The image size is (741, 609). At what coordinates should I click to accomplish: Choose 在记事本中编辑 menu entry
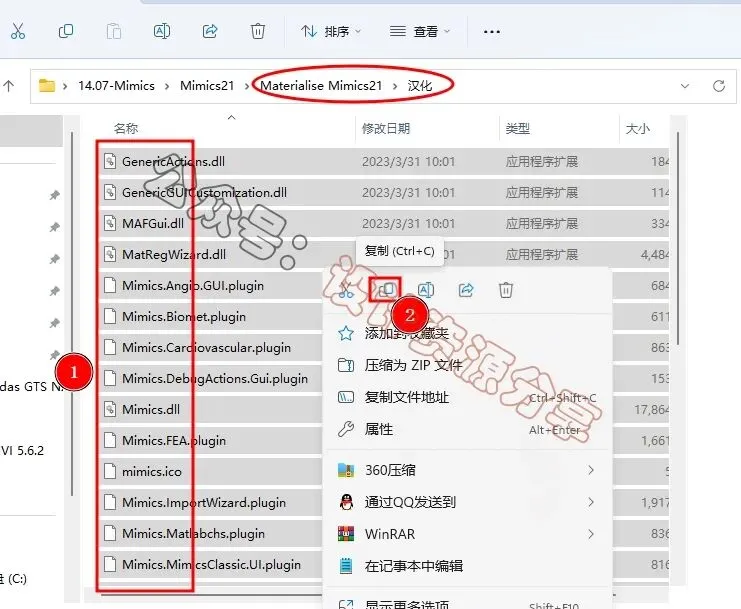click(x=467, y=566)
